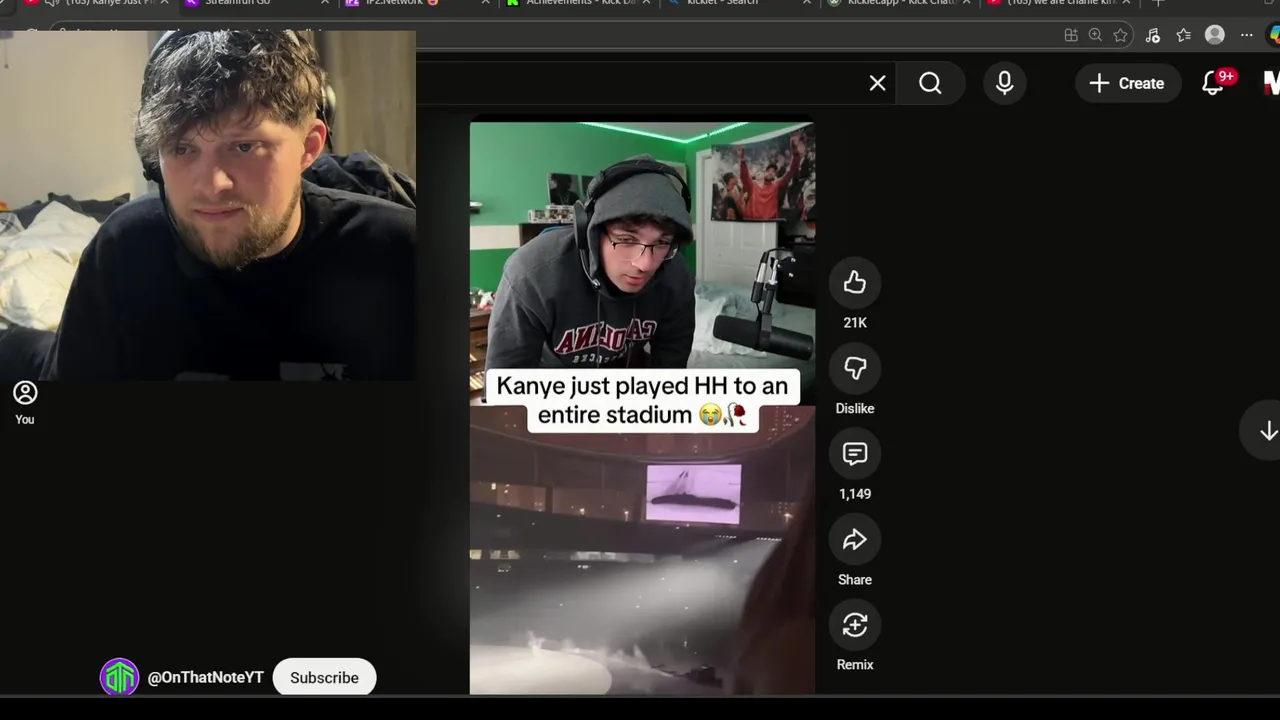Share this short using the arrow icon

854,540
